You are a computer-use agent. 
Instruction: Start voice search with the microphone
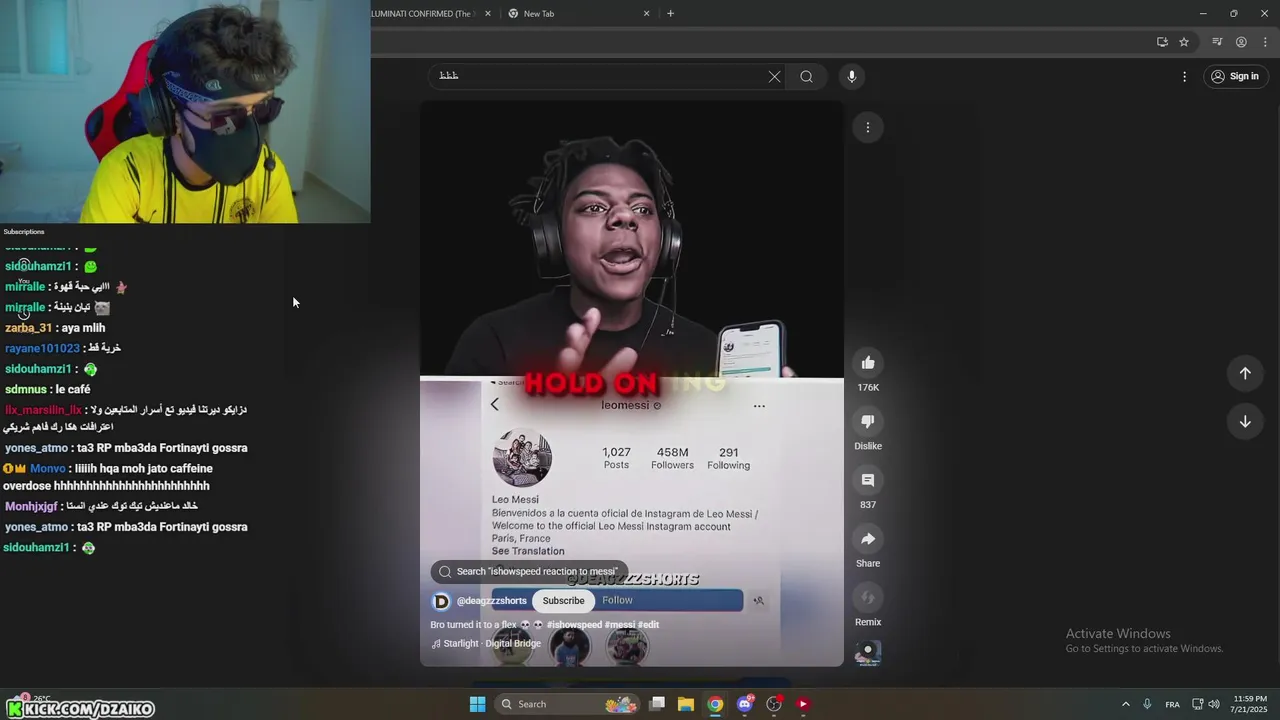point(851,77)
